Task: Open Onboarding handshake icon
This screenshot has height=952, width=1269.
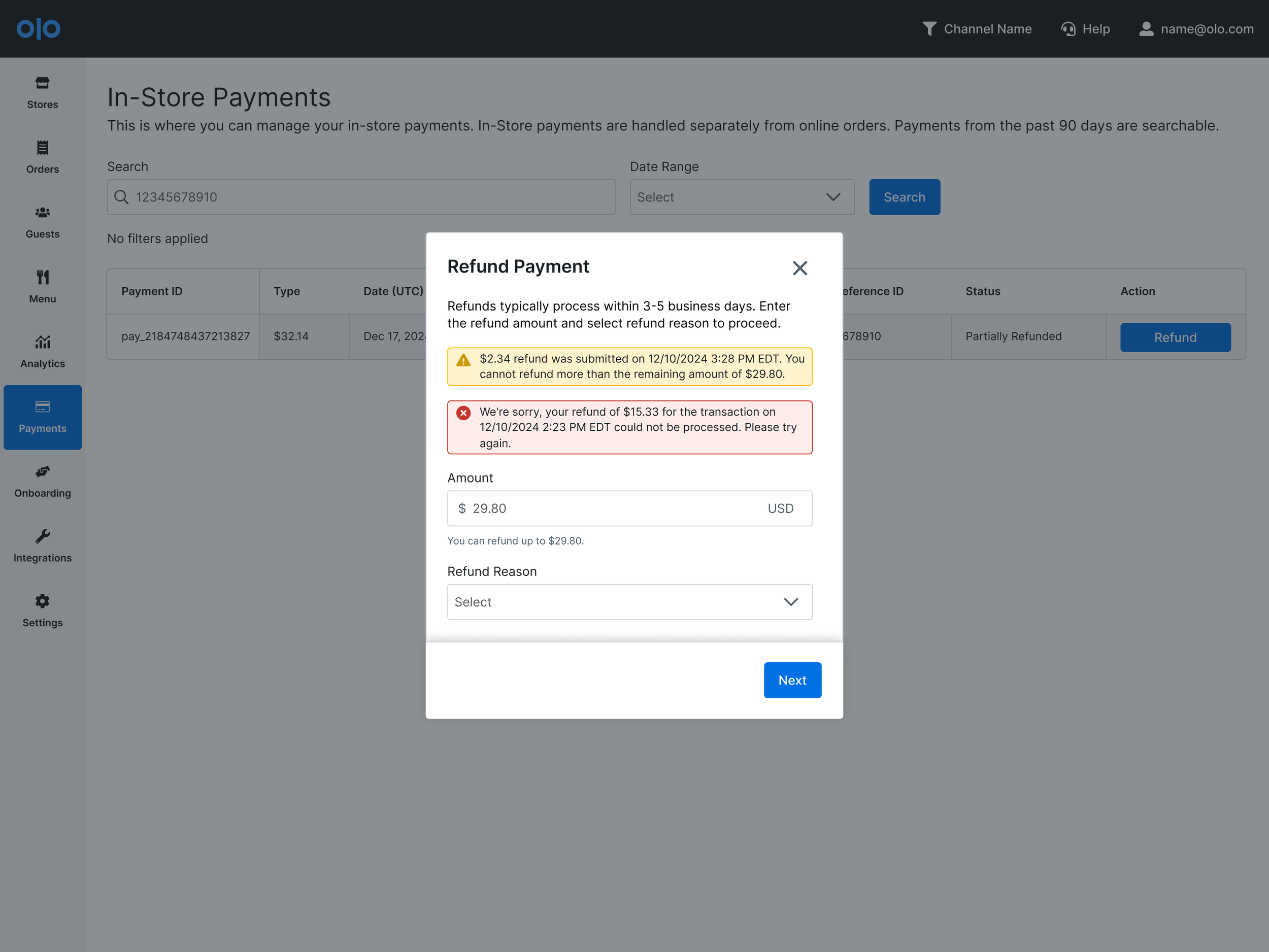Action: [x=43, y=472]
